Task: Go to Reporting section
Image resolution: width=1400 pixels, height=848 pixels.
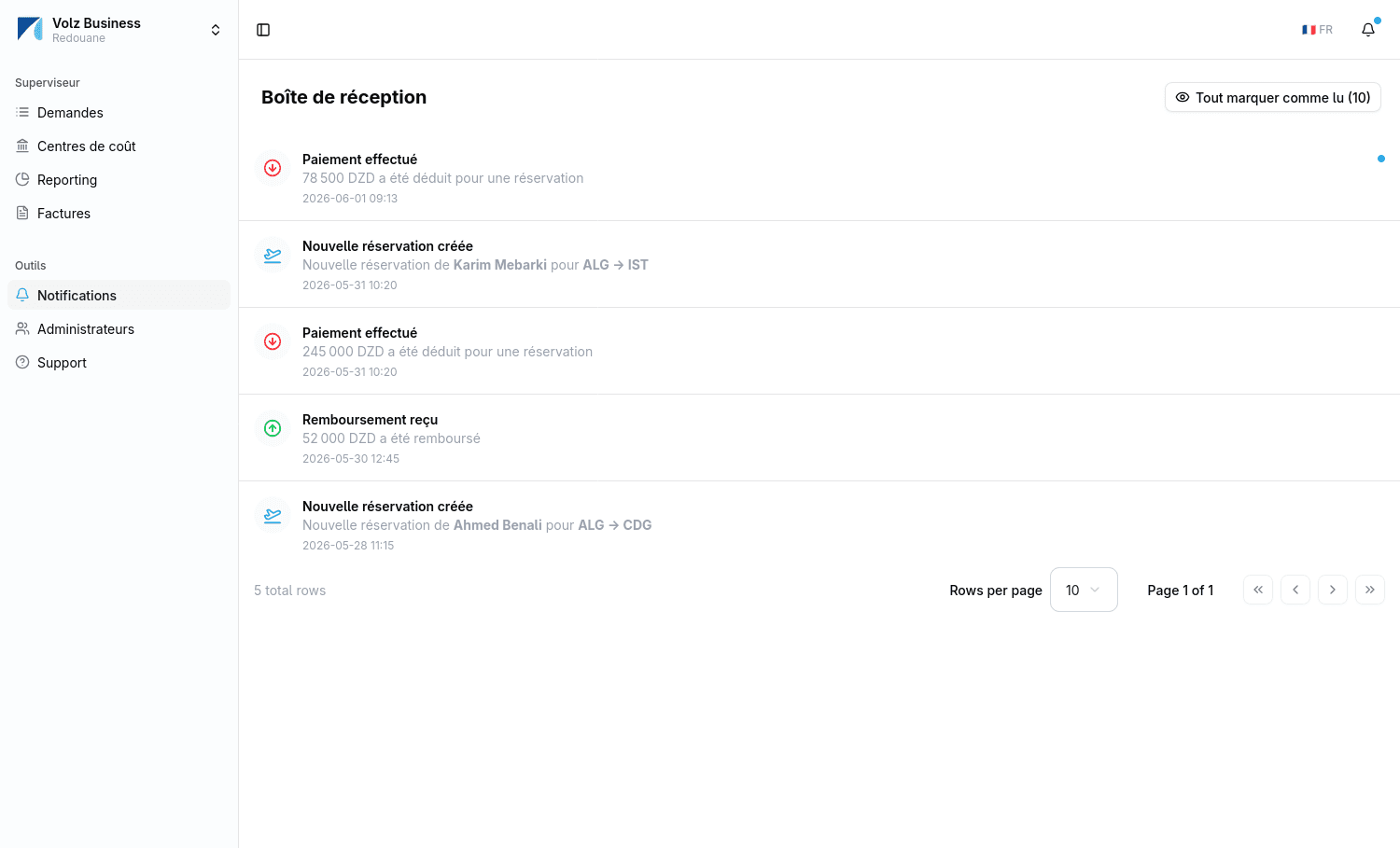Action: pos(119,179)
